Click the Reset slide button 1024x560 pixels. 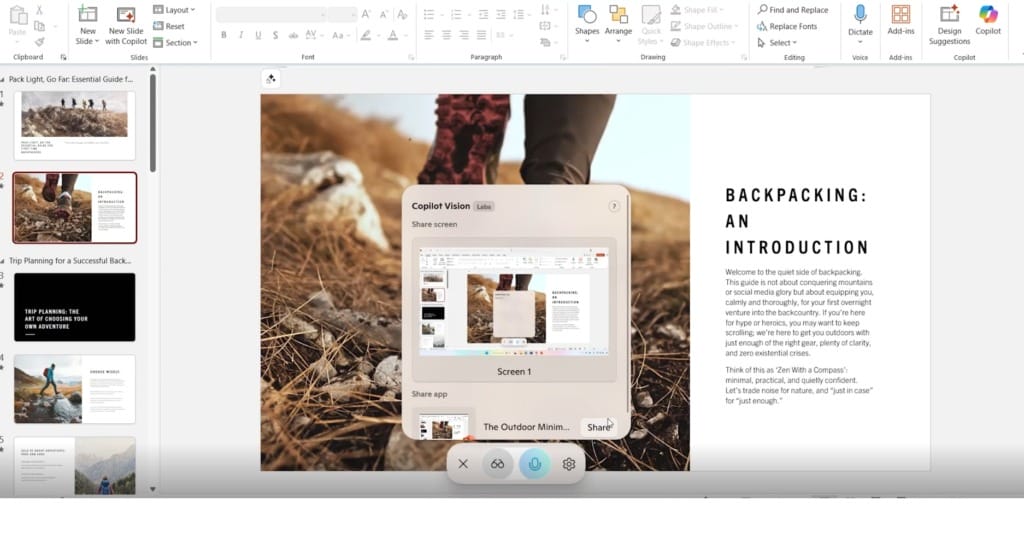click(x=169, y=26)
